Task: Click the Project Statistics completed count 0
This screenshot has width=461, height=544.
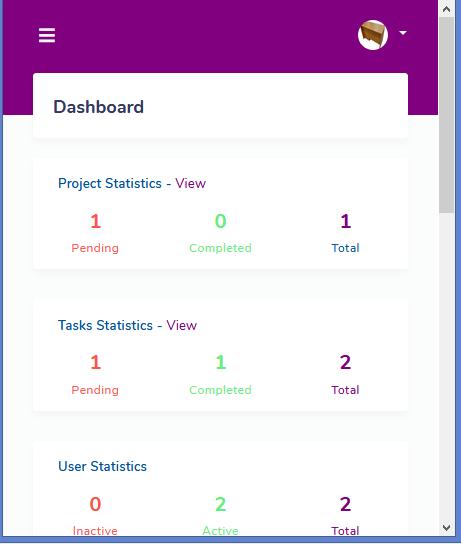Action: coord(221,221)
